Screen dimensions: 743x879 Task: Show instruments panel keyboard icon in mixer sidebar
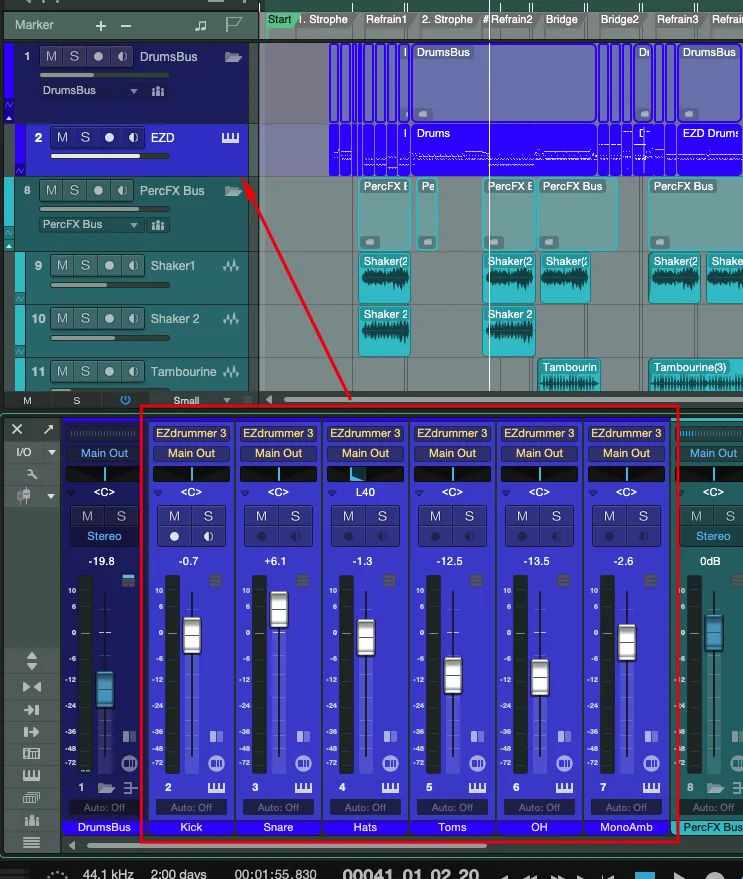31,776
